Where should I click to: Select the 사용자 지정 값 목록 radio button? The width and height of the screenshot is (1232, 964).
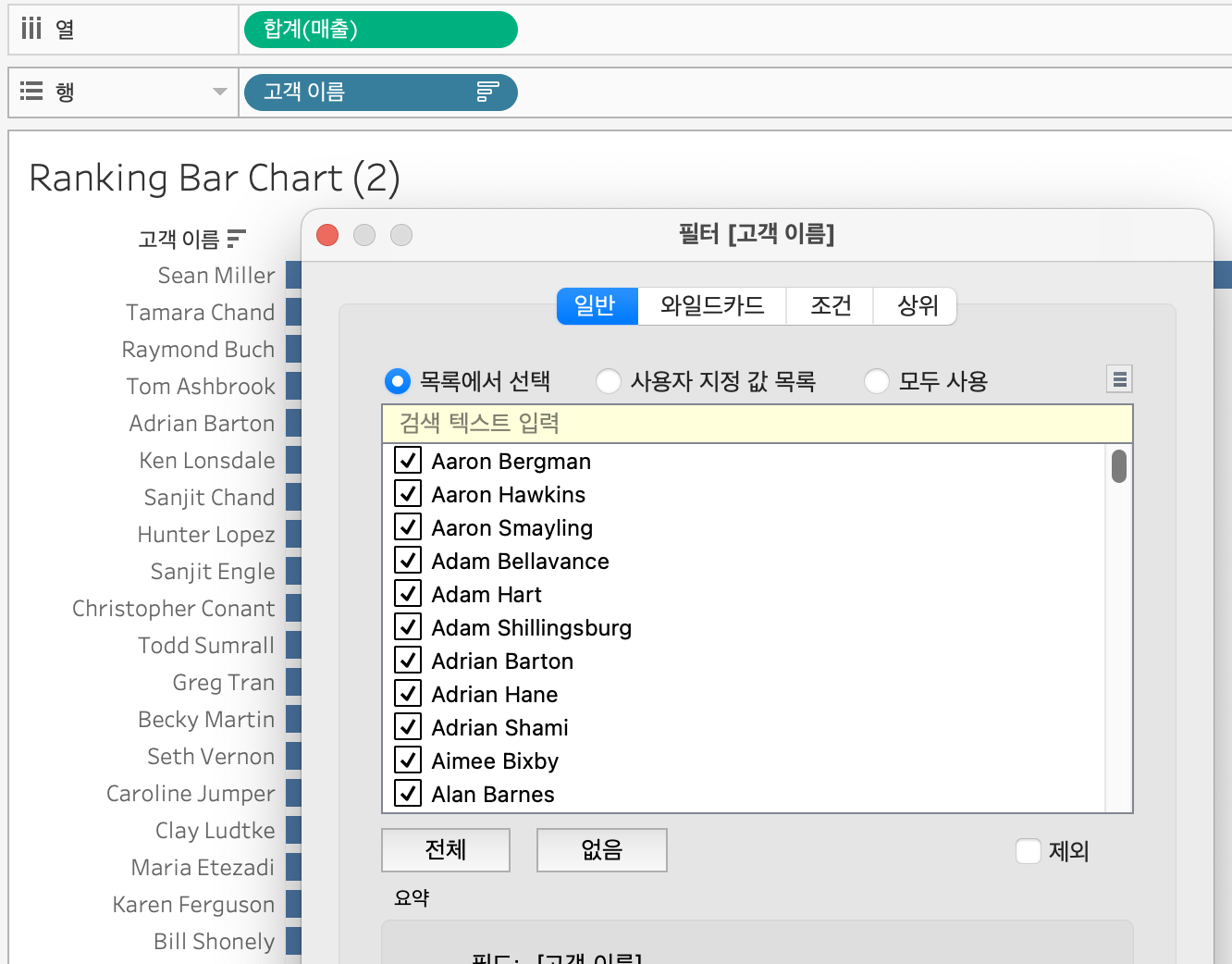(x=609, y=381)
